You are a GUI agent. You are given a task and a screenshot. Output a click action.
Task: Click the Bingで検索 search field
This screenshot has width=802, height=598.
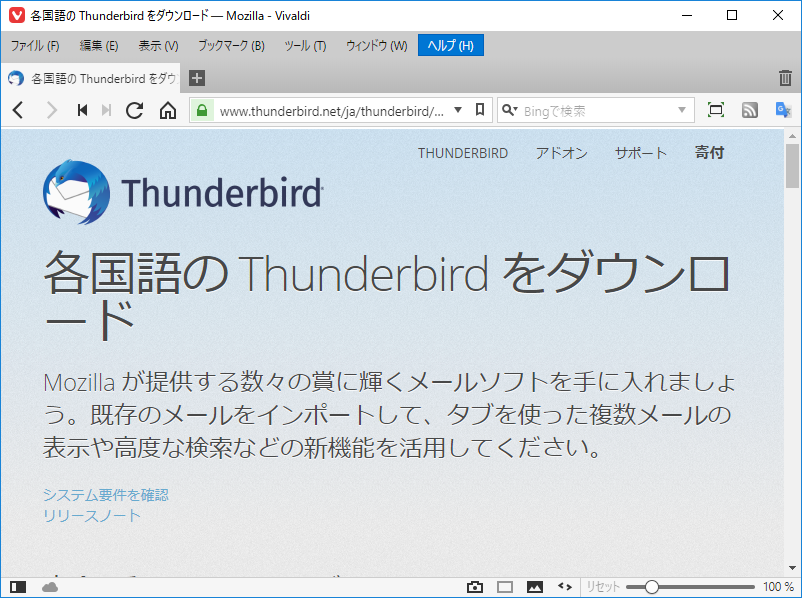click(x=597, y=110)
